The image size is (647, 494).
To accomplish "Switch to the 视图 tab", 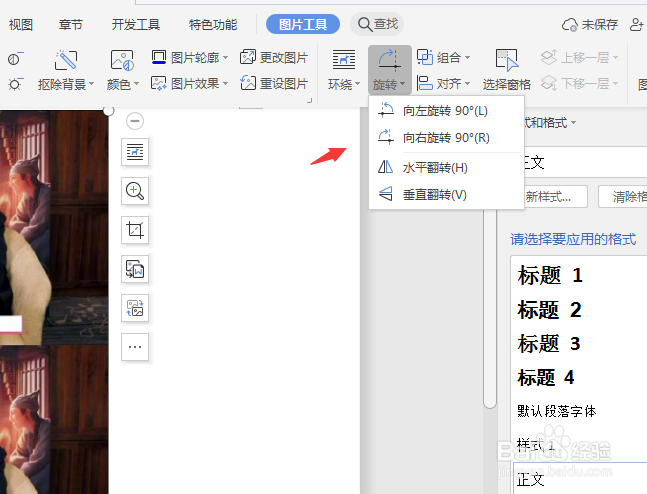I will (21, 25).
